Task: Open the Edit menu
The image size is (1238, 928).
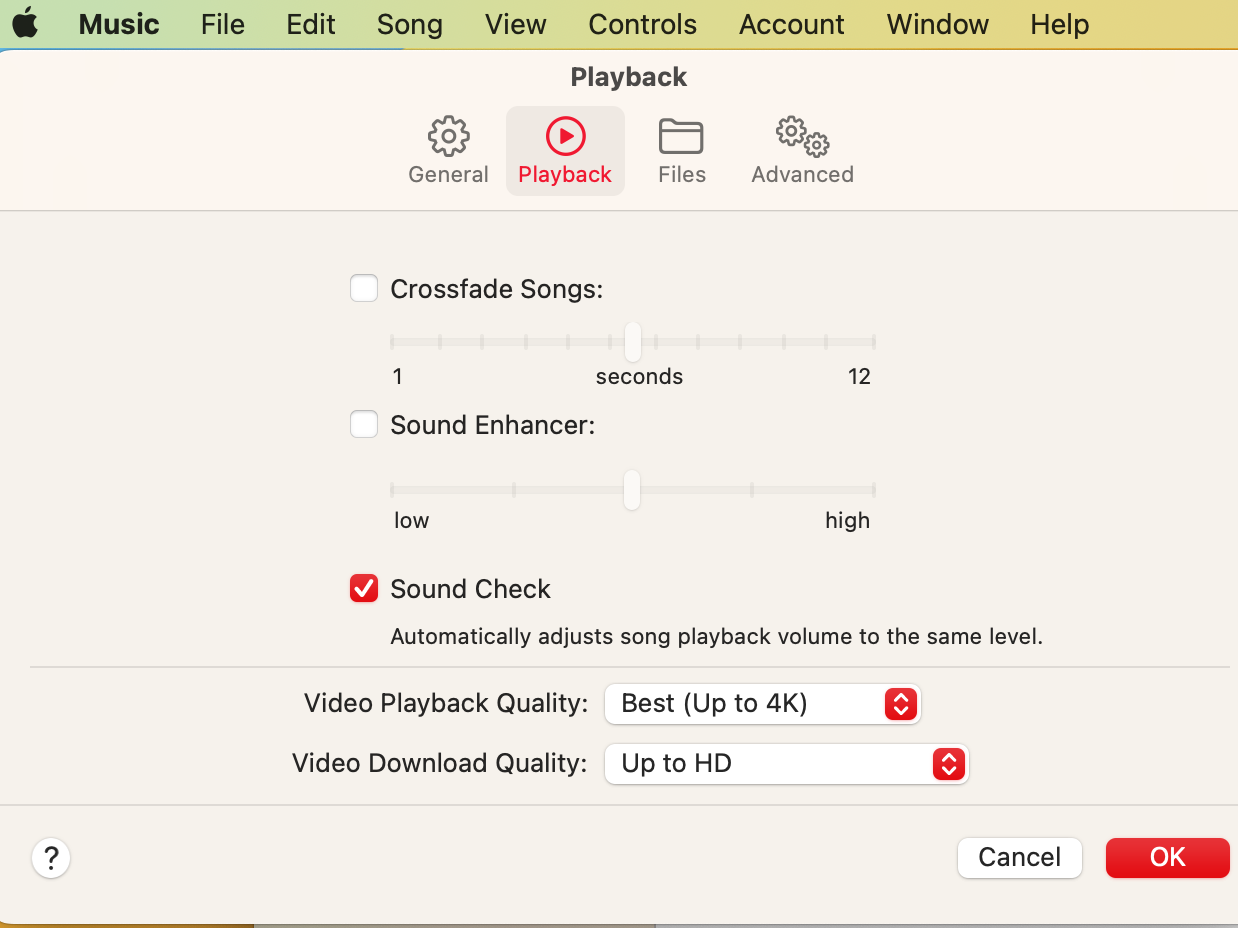Action: (x=311, y=24)
